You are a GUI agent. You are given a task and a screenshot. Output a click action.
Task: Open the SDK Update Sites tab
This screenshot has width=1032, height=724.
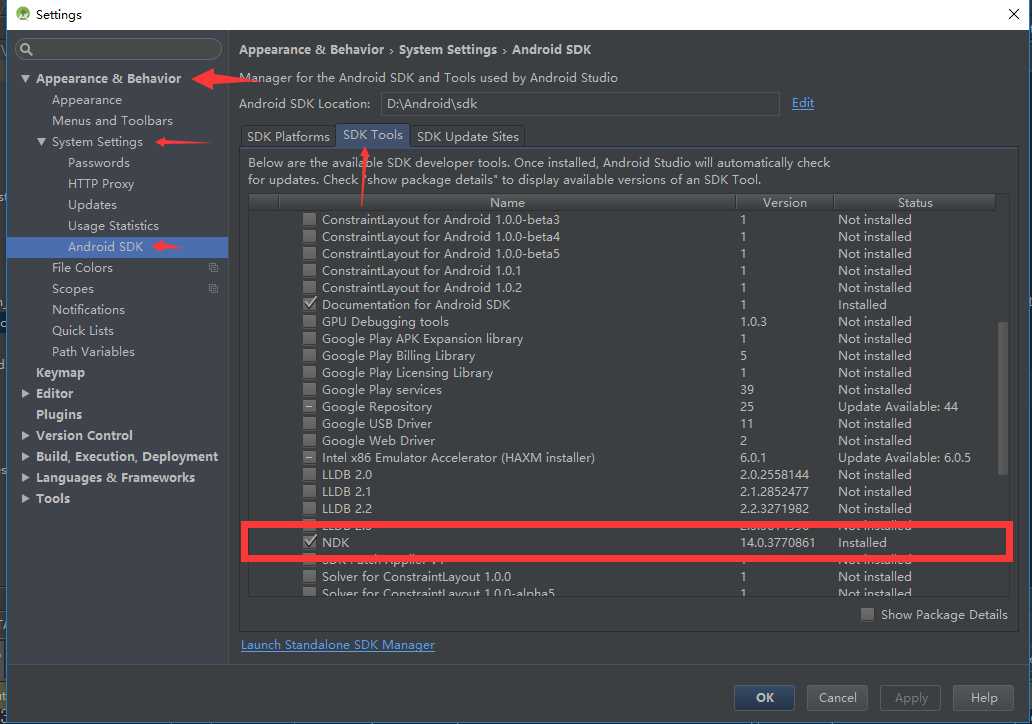467,136
